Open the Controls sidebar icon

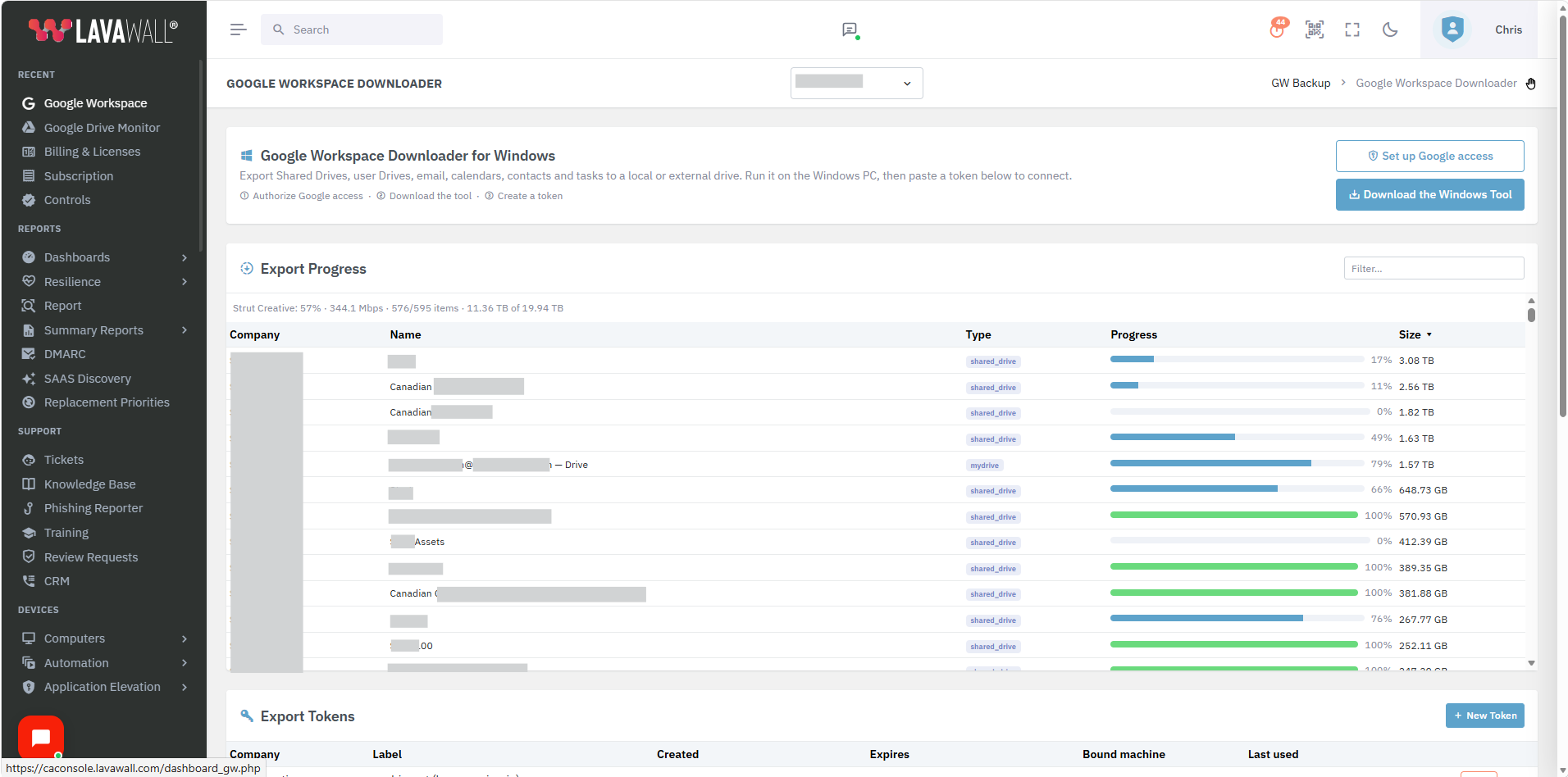(29, 200)
